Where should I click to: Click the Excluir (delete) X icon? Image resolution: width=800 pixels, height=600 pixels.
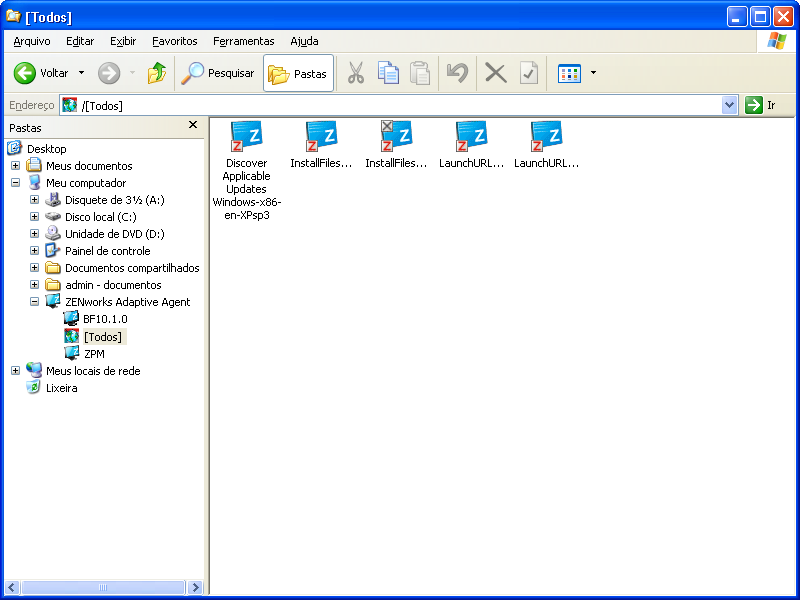pos(494,72)
